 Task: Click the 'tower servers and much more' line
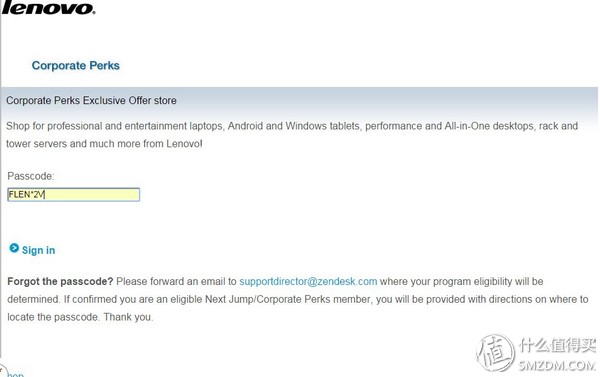pyautogui.click(x=104, y=144)
